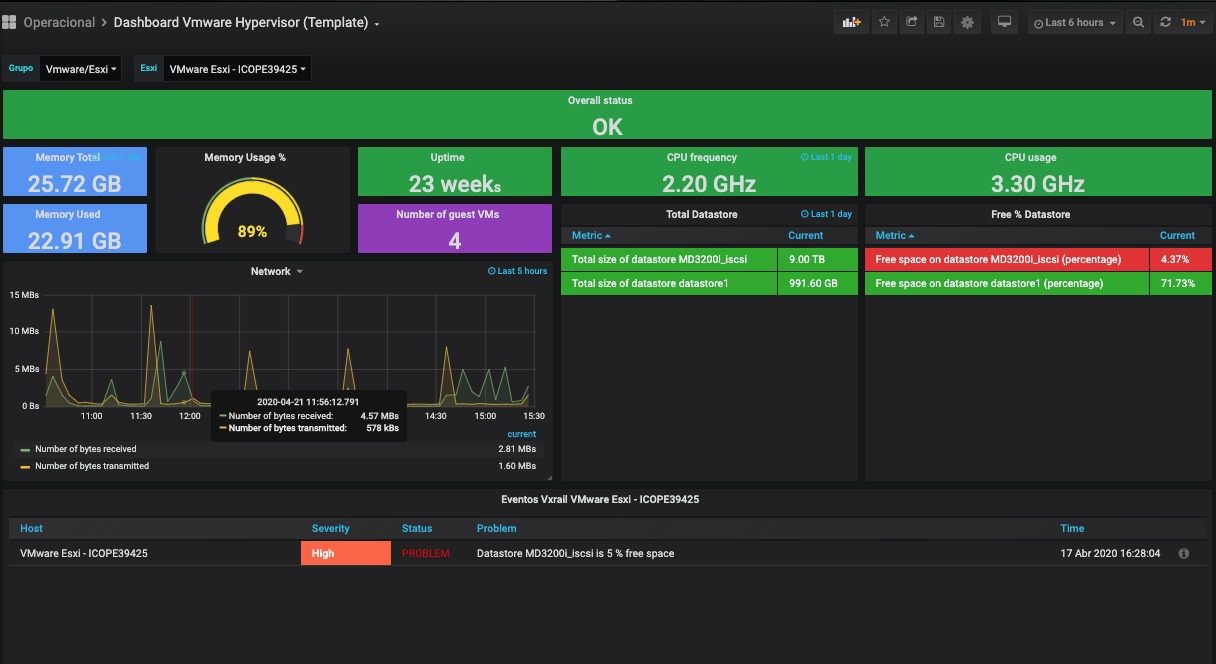Open the Grafana dashboards grid icon
This screenshot has width=1216, height=664.
(x=9, y=22)
